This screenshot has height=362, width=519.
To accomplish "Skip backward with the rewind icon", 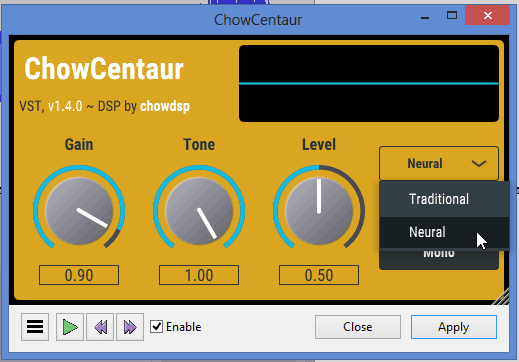I will 100,327.
